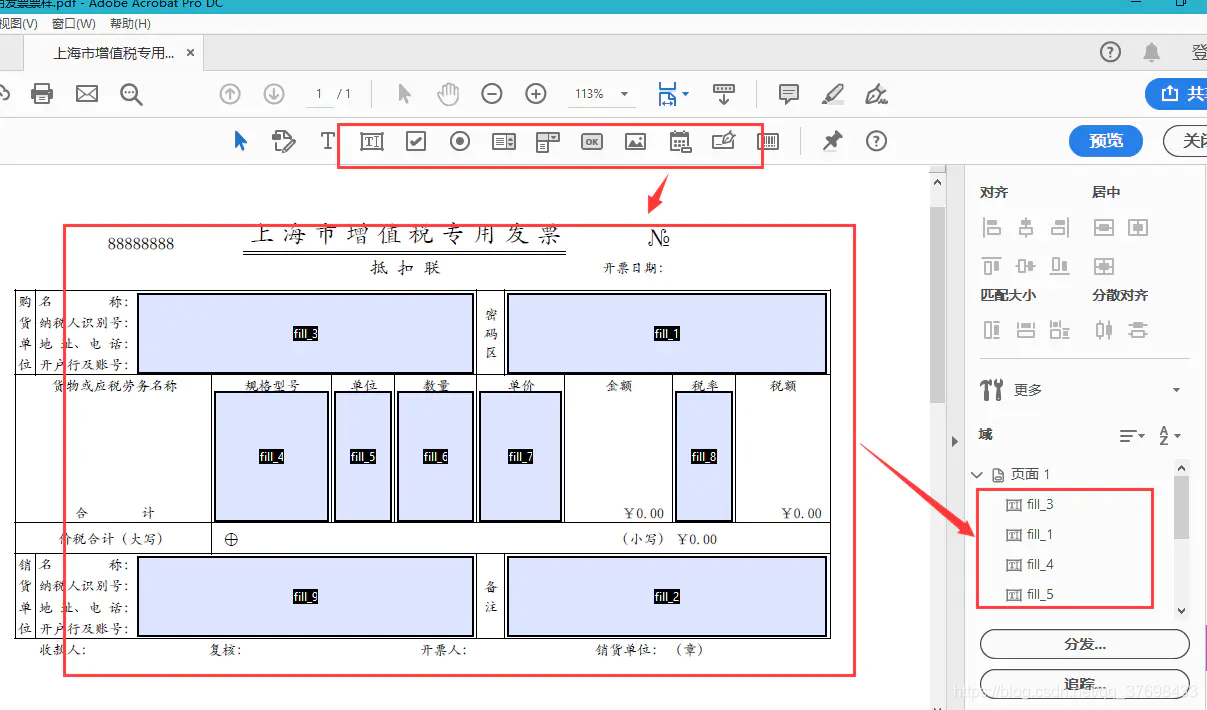Screen dimensions: 1207x710
Task: Select fill_5 in the fields list
Action: click(1040, 595)
